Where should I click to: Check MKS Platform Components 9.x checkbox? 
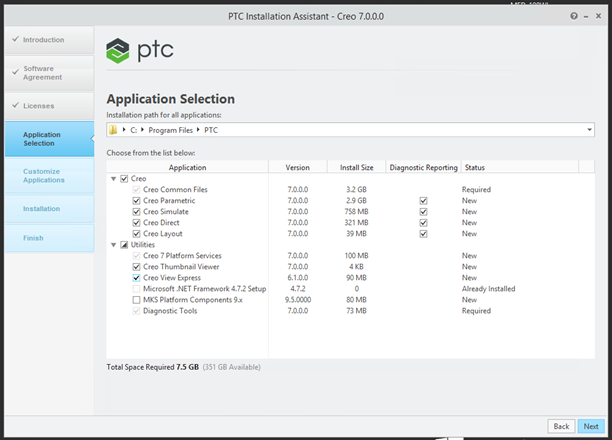click(x=136, y=300)
